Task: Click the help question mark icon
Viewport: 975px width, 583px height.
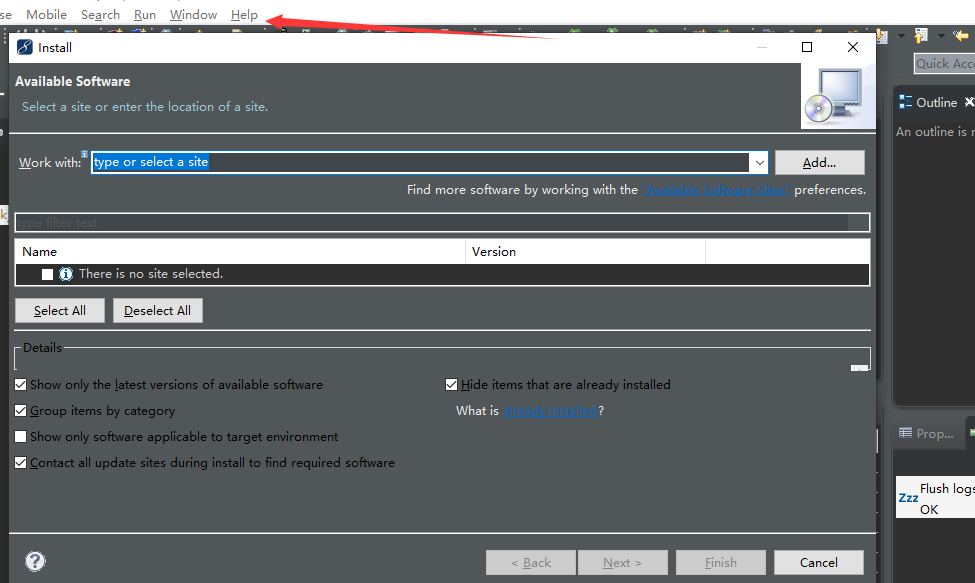Action: 35,561
